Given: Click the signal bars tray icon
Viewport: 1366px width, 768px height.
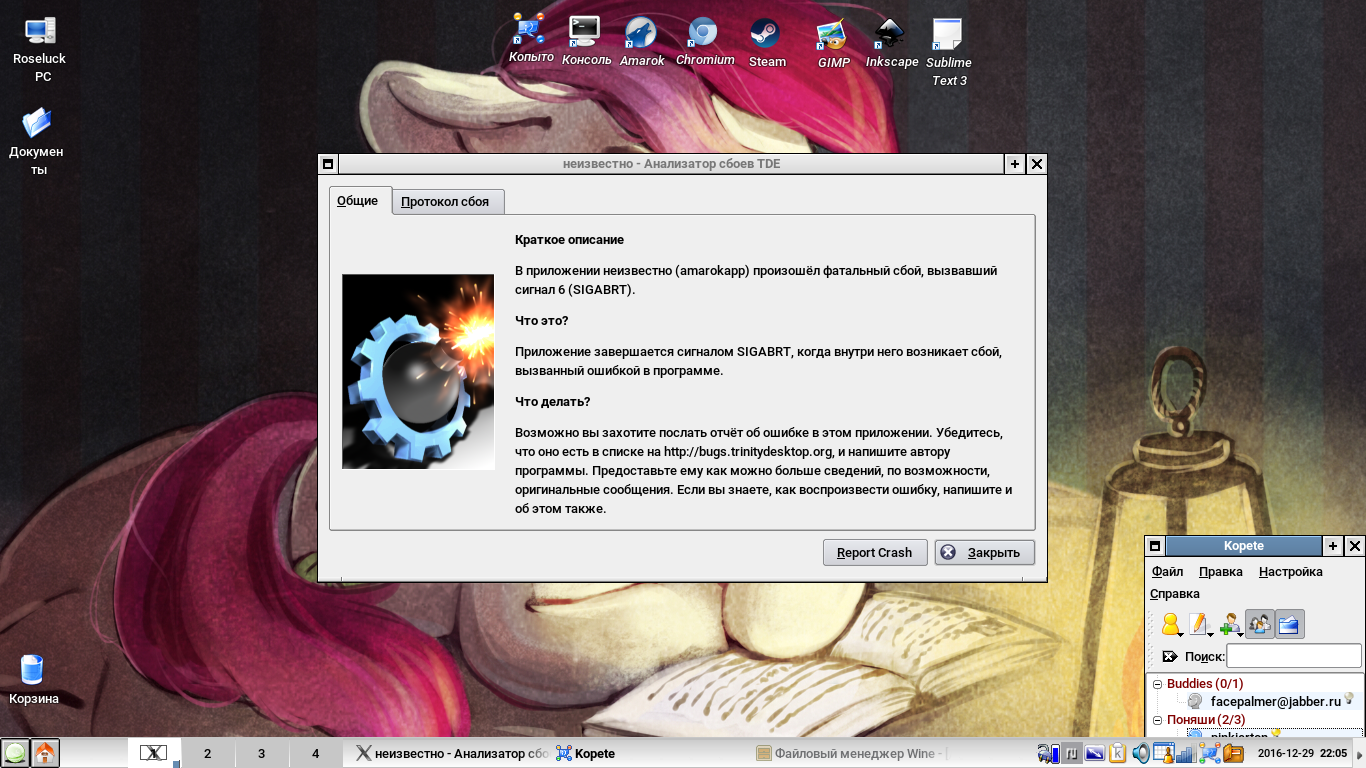Looking at the screenshot, I should point(1186,753).
